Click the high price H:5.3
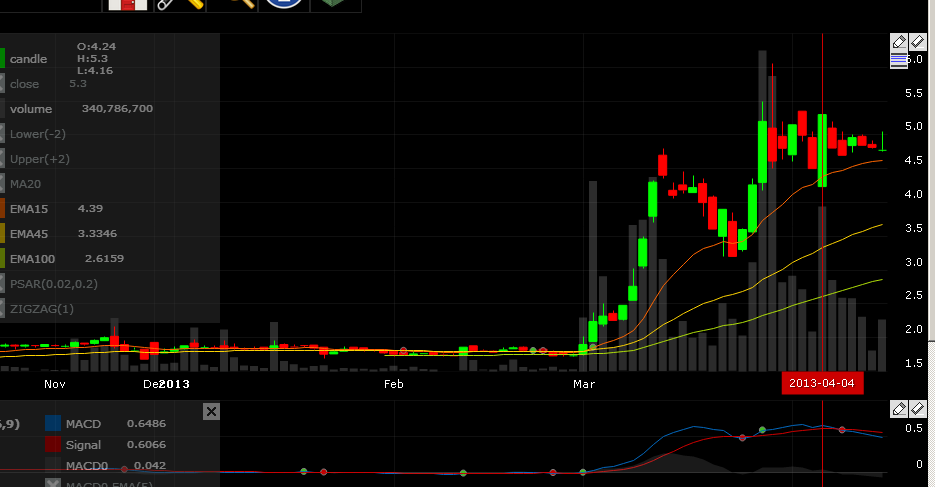Screen dimensions: 935x487 92,58
